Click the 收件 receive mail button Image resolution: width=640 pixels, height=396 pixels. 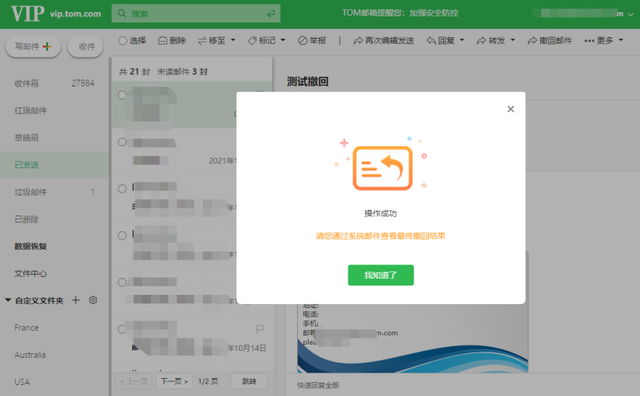(x=85, y=47)
